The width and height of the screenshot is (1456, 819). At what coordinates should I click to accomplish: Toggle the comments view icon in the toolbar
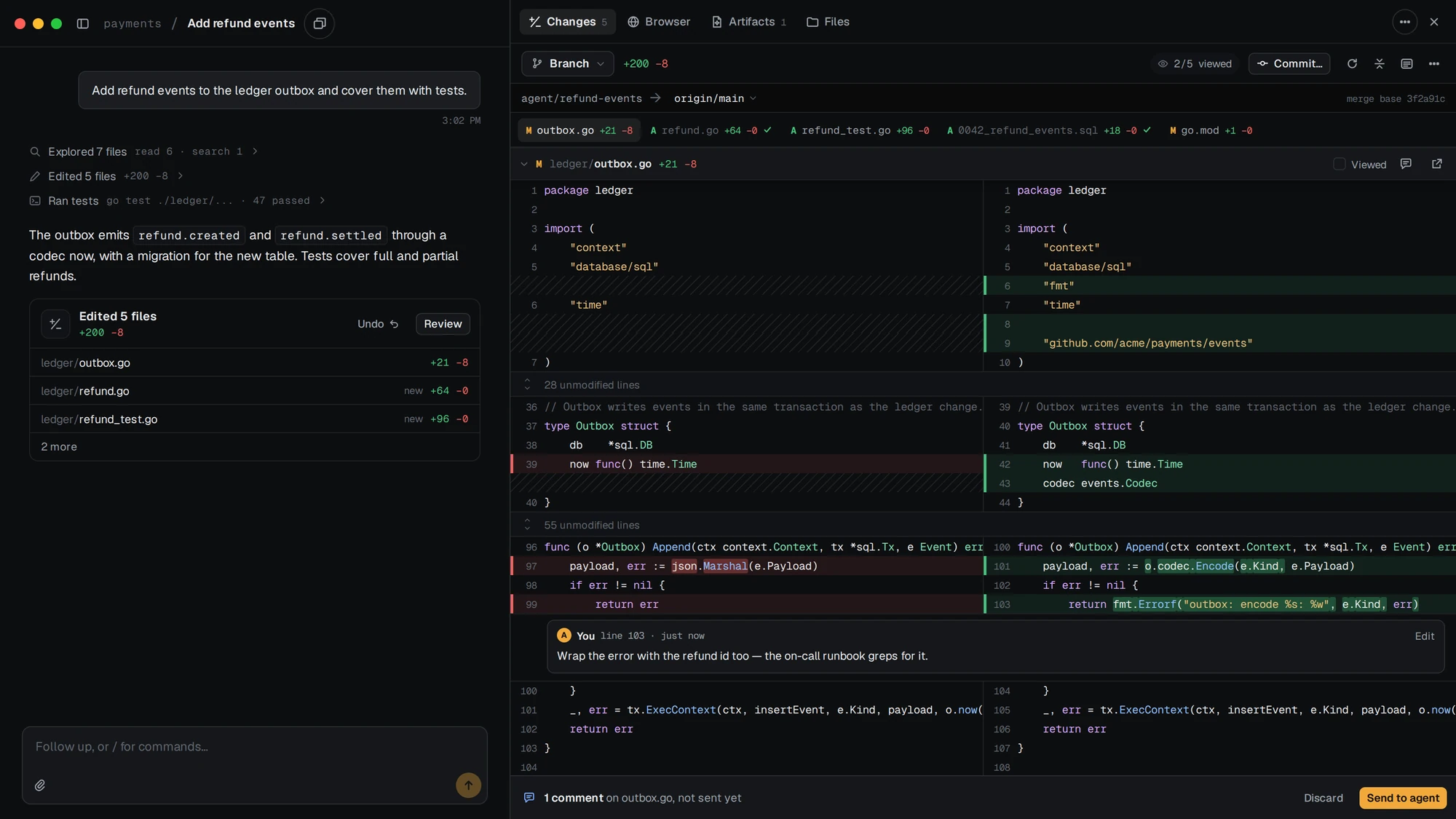1406,63
